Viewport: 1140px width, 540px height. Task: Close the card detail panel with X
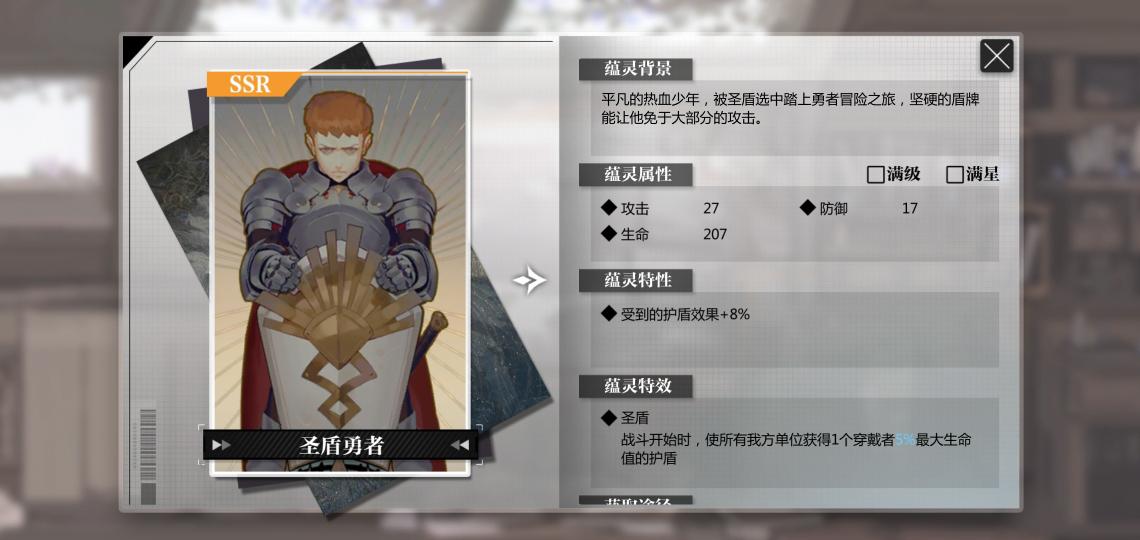pos(996,56)
